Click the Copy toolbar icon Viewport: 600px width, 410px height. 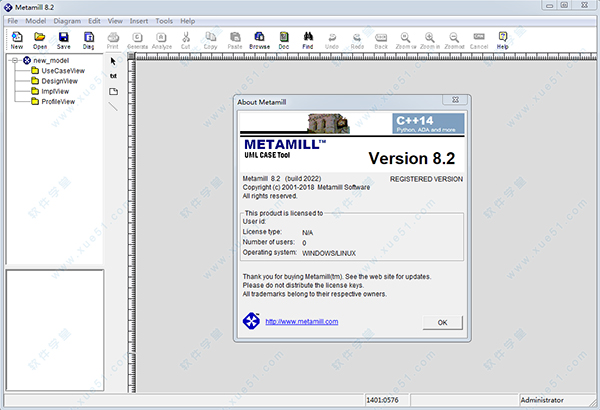210,40
